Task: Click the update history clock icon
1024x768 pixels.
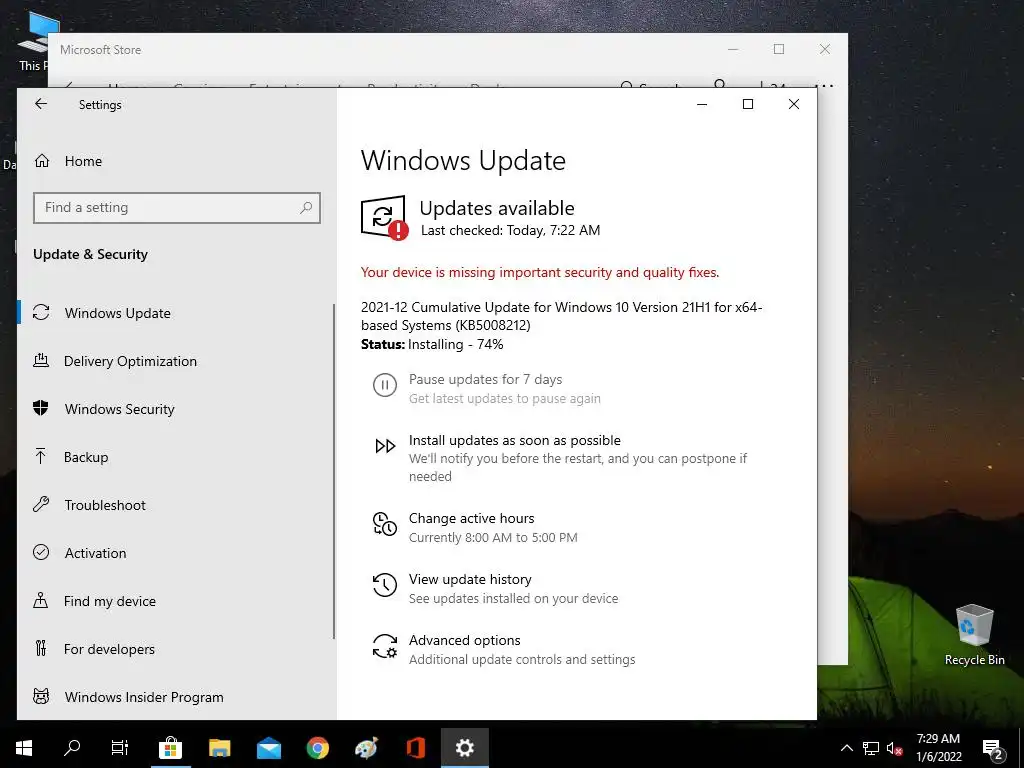Action: tap(385, 584)
